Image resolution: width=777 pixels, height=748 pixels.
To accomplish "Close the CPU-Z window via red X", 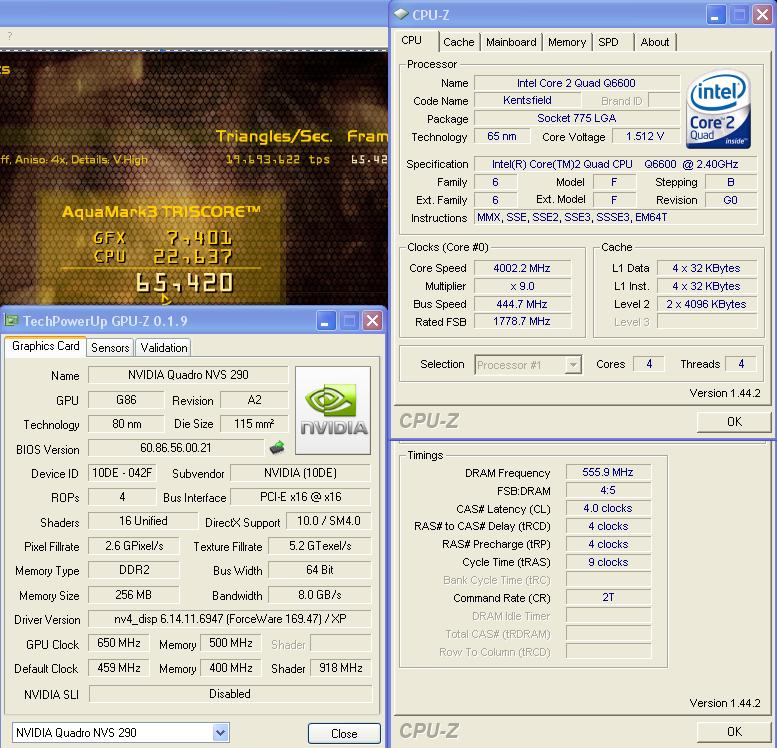I will point(762,15).
